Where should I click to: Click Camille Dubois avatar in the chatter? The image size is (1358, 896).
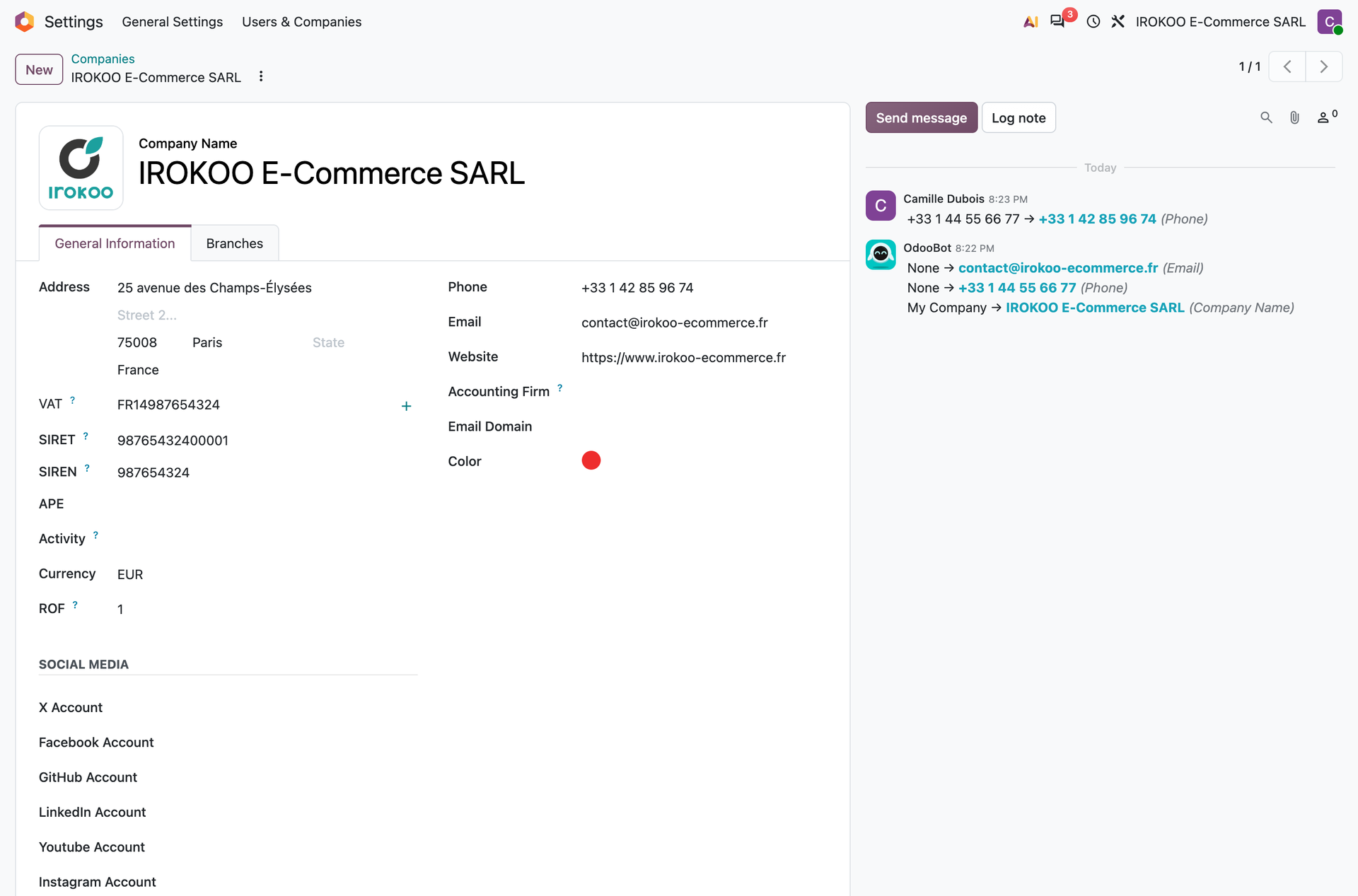(881, 206)
